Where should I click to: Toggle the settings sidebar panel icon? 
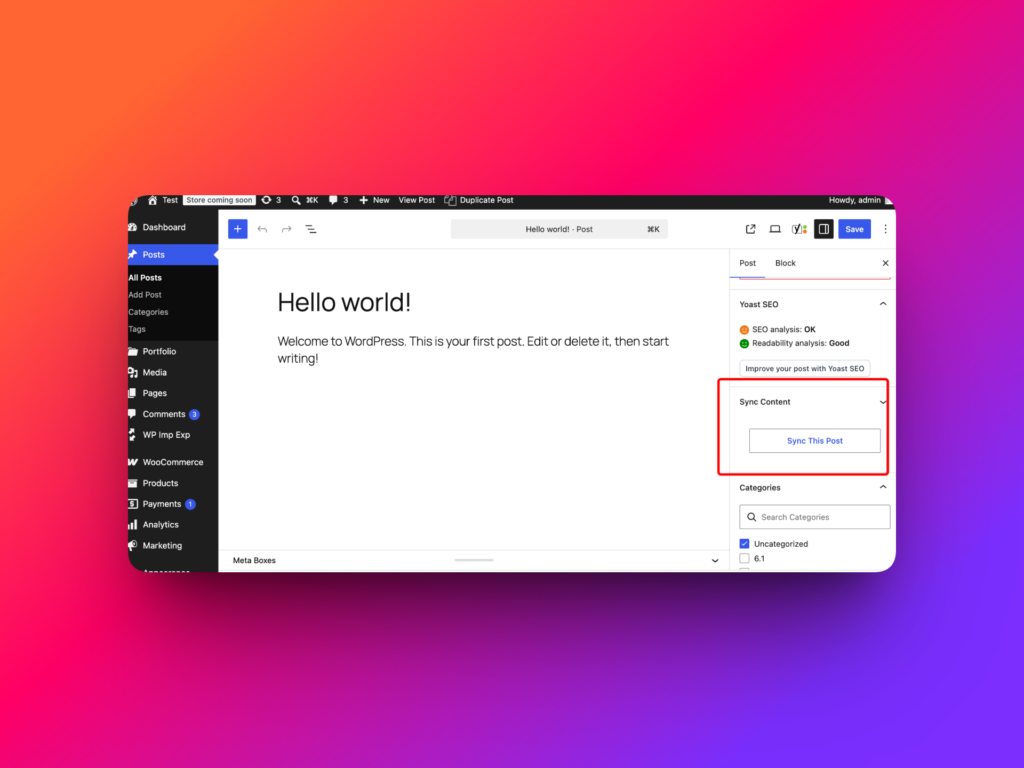pos(824,229)
